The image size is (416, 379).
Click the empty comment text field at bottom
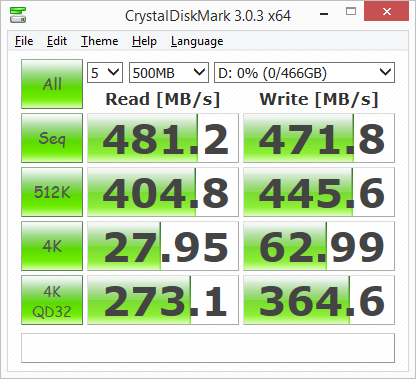[x=208, y=348]
